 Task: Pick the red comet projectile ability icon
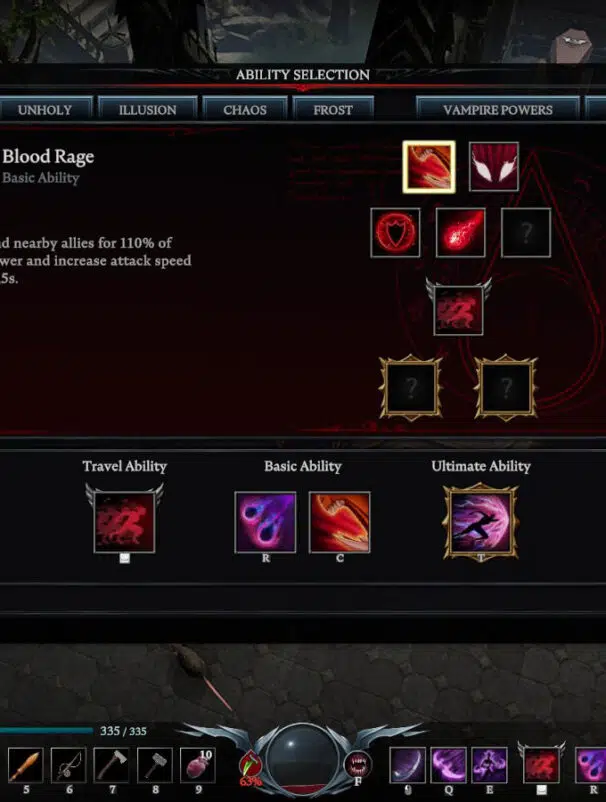coord(461,232)
